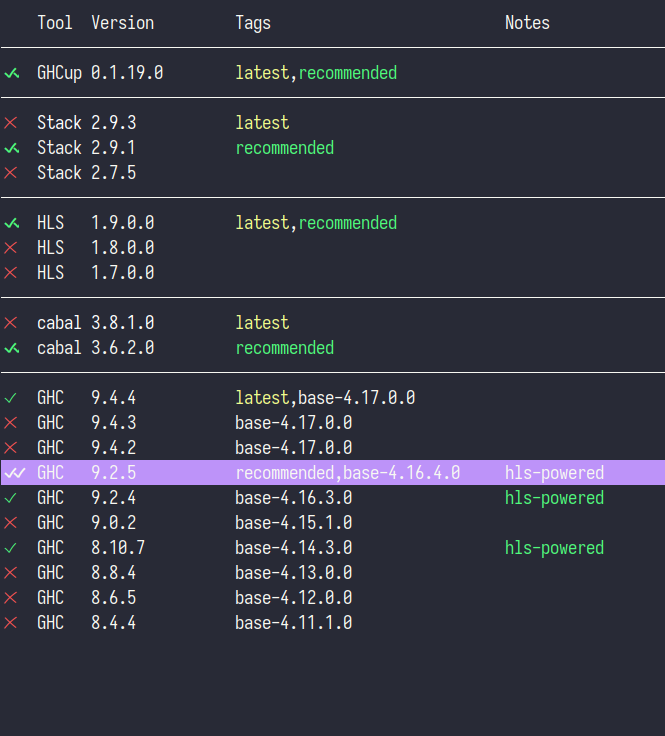
Task: Click the 'latest,recommended' tags of GHCup
Action: click(x=316, y=73)
